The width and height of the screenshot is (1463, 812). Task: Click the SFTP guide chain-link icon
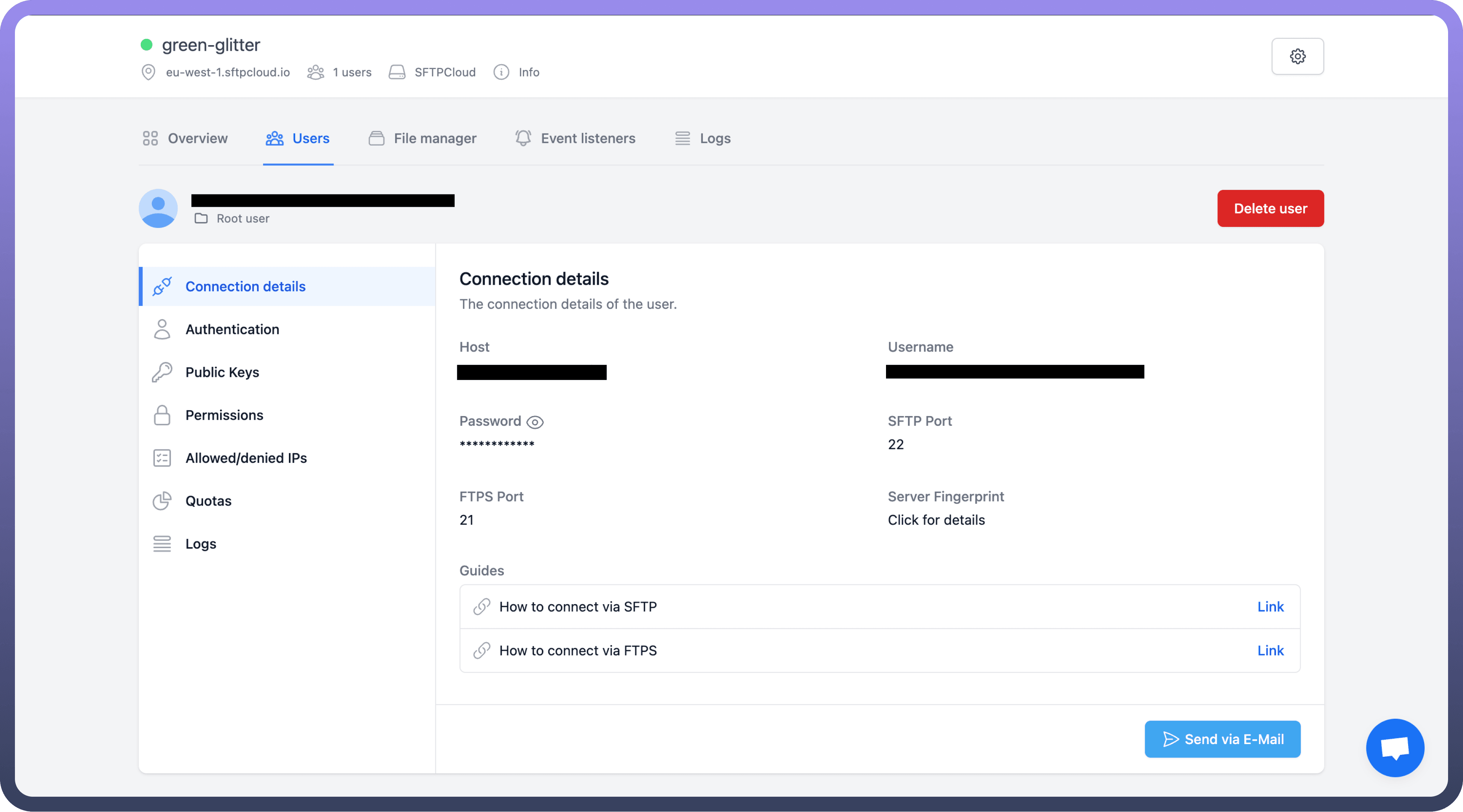click(481, 606)
